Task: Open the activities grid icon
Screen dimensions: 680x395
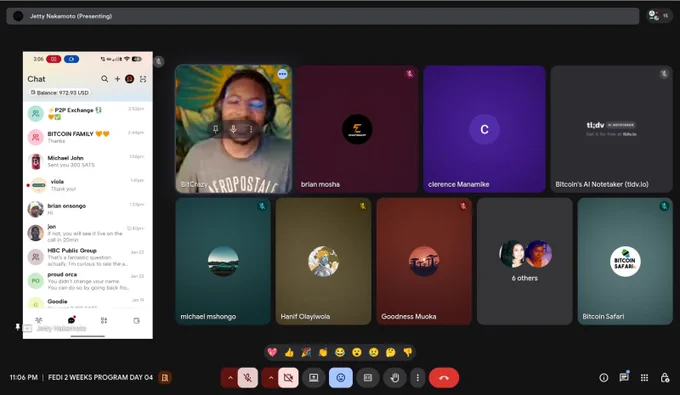Action: point(644,378)
